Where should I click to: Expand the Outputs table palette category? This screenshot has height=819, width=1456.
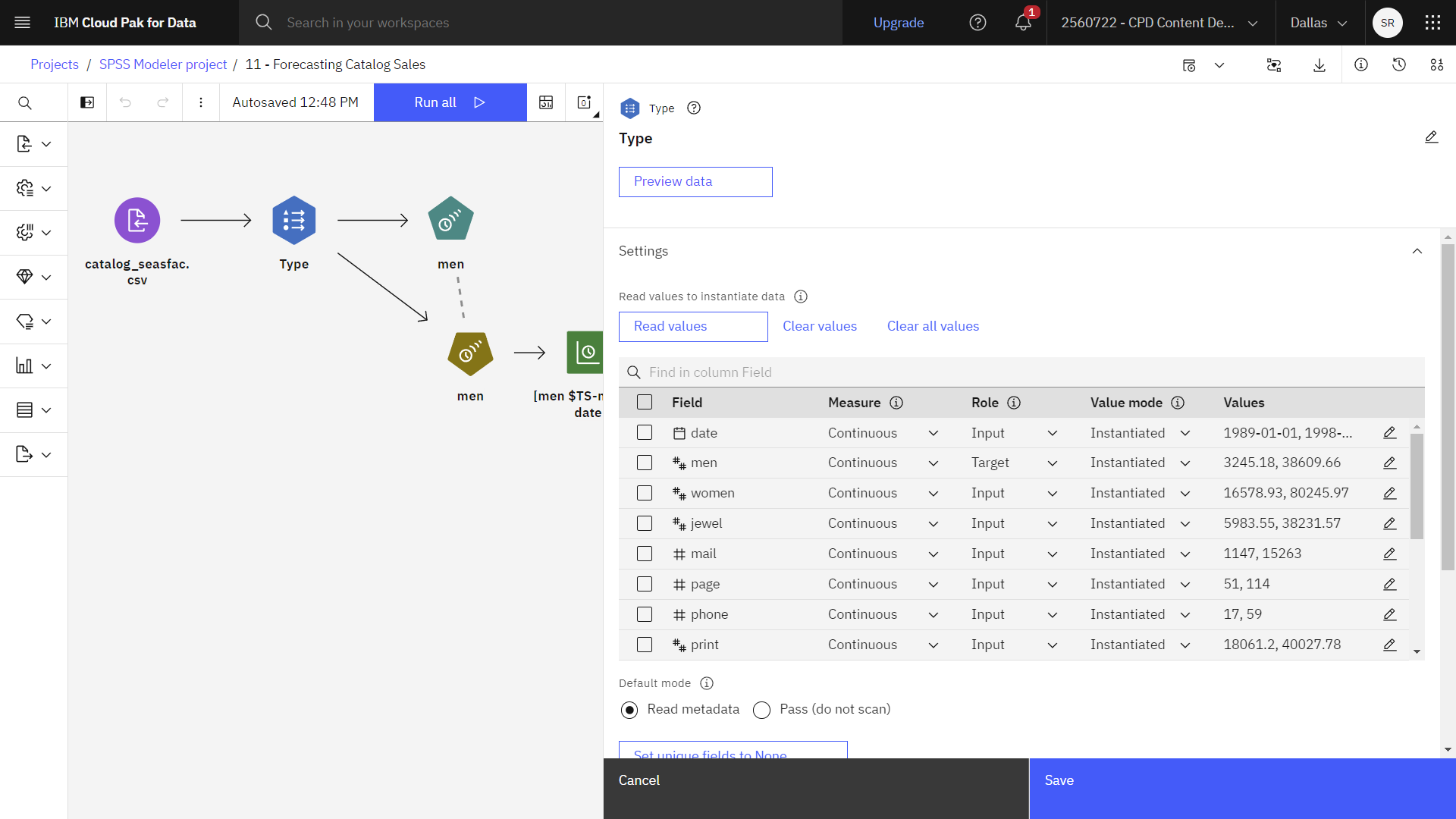(34, 410)
